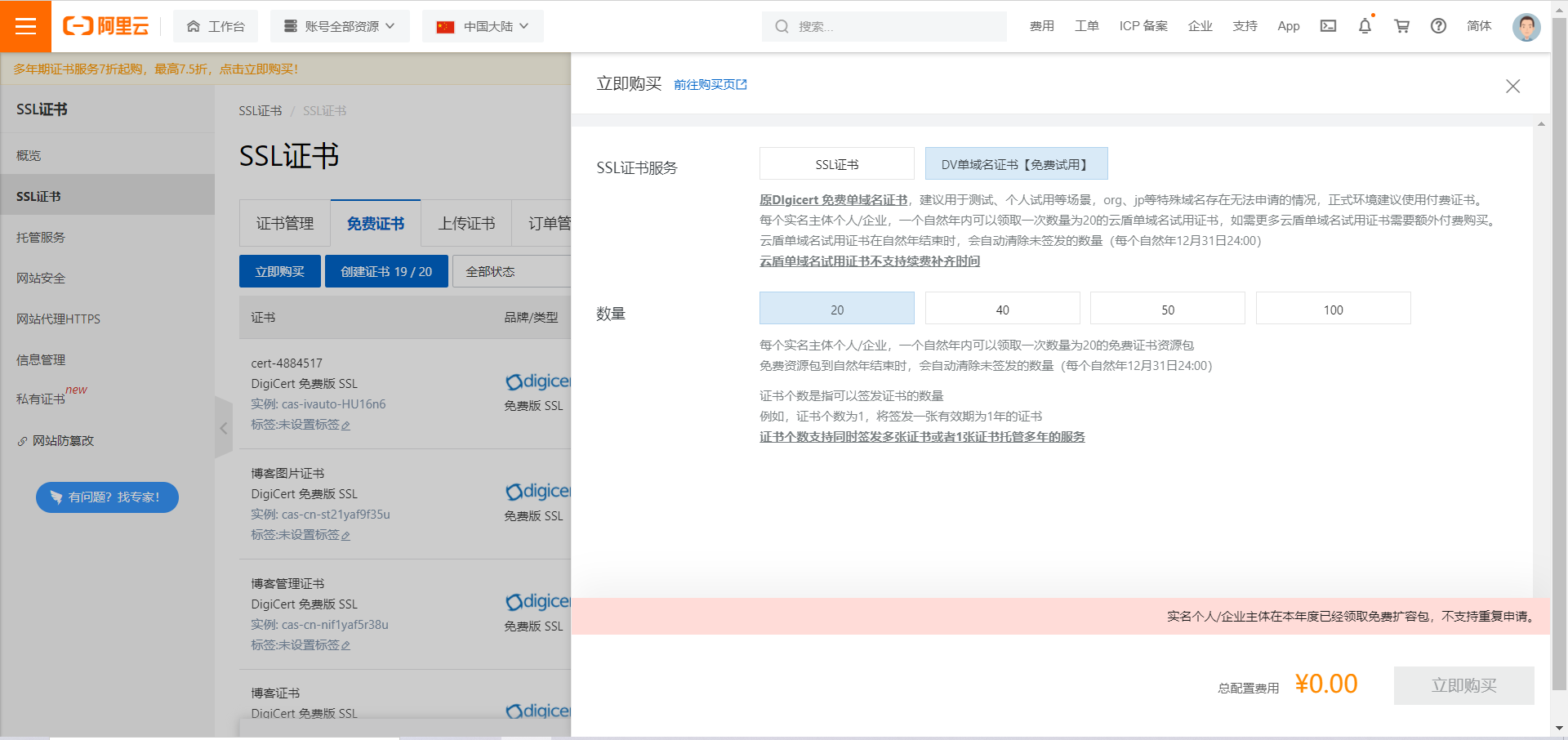Open 网站安全 in sidebar

click(107, 278)
